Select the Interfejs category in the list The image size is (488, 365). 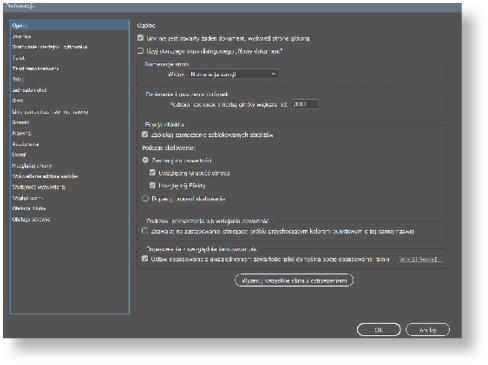click(22, 36)
